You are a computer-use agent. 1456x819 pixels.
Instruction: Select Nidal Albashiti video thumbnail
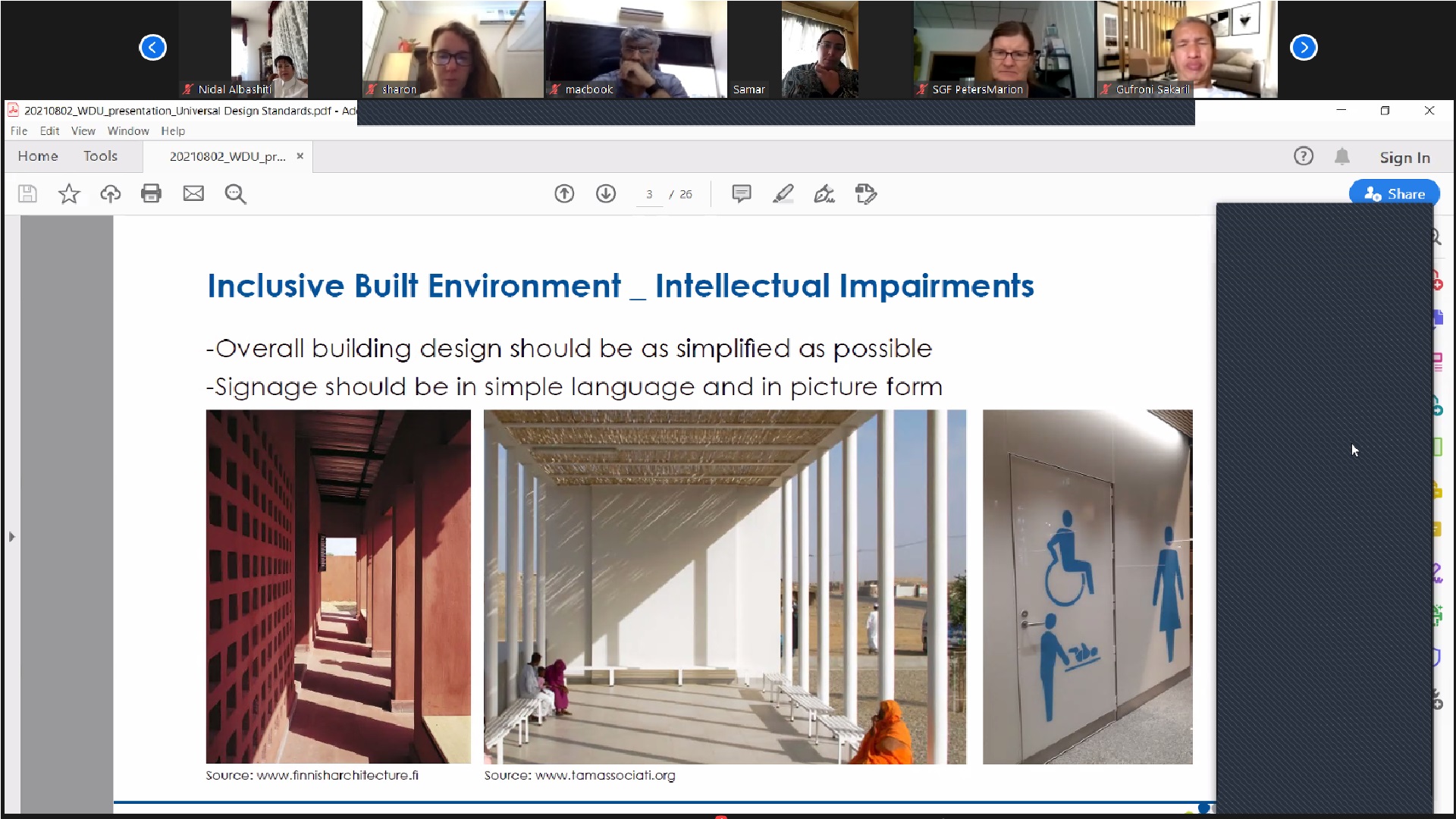269,49
